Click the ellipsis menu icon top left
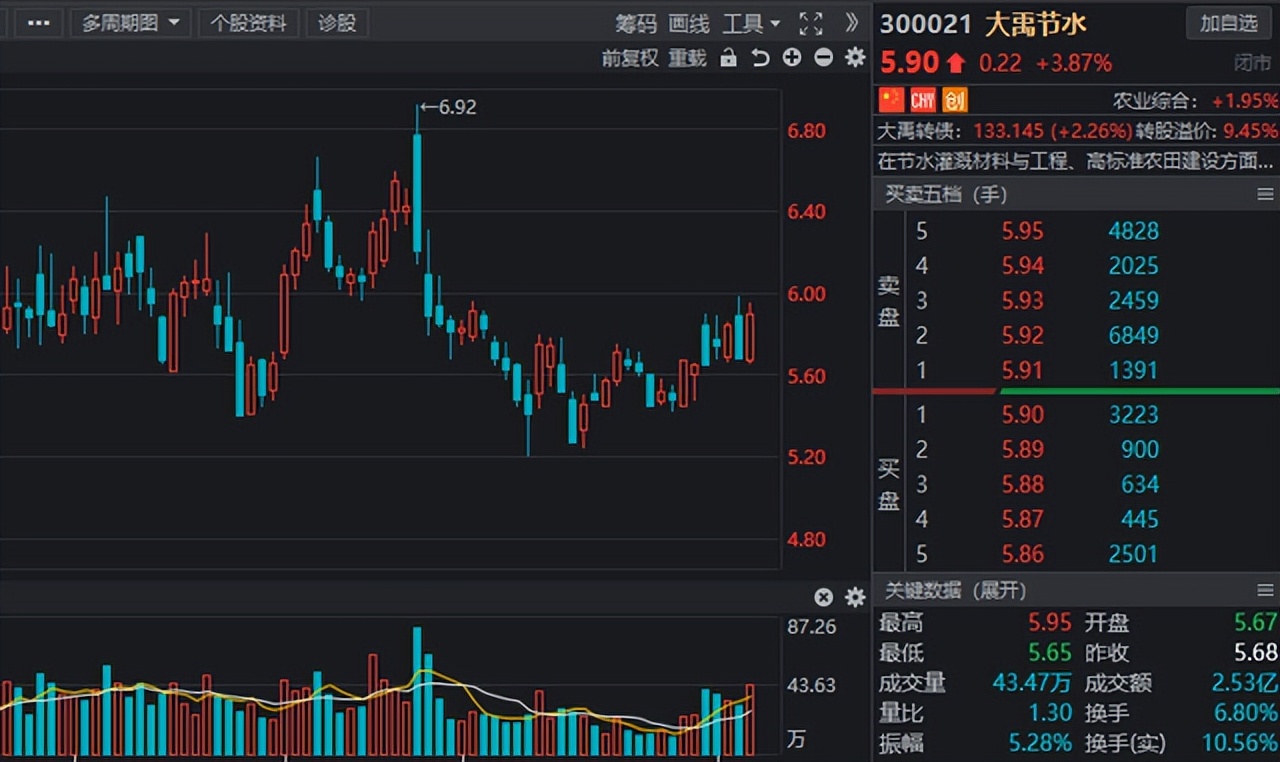 point(38,22)
